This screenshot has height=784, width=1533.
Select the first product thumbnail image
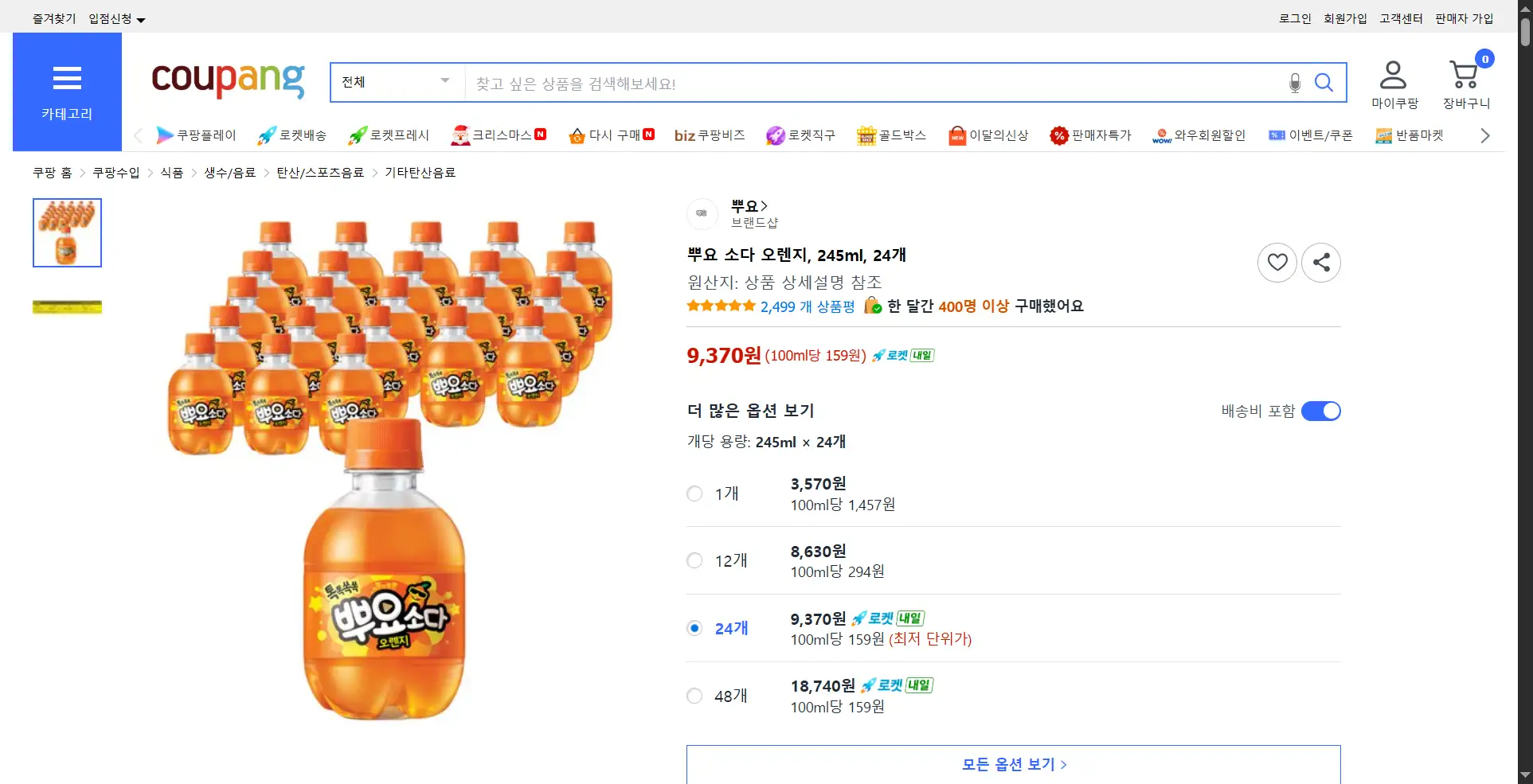coord(67,232)
